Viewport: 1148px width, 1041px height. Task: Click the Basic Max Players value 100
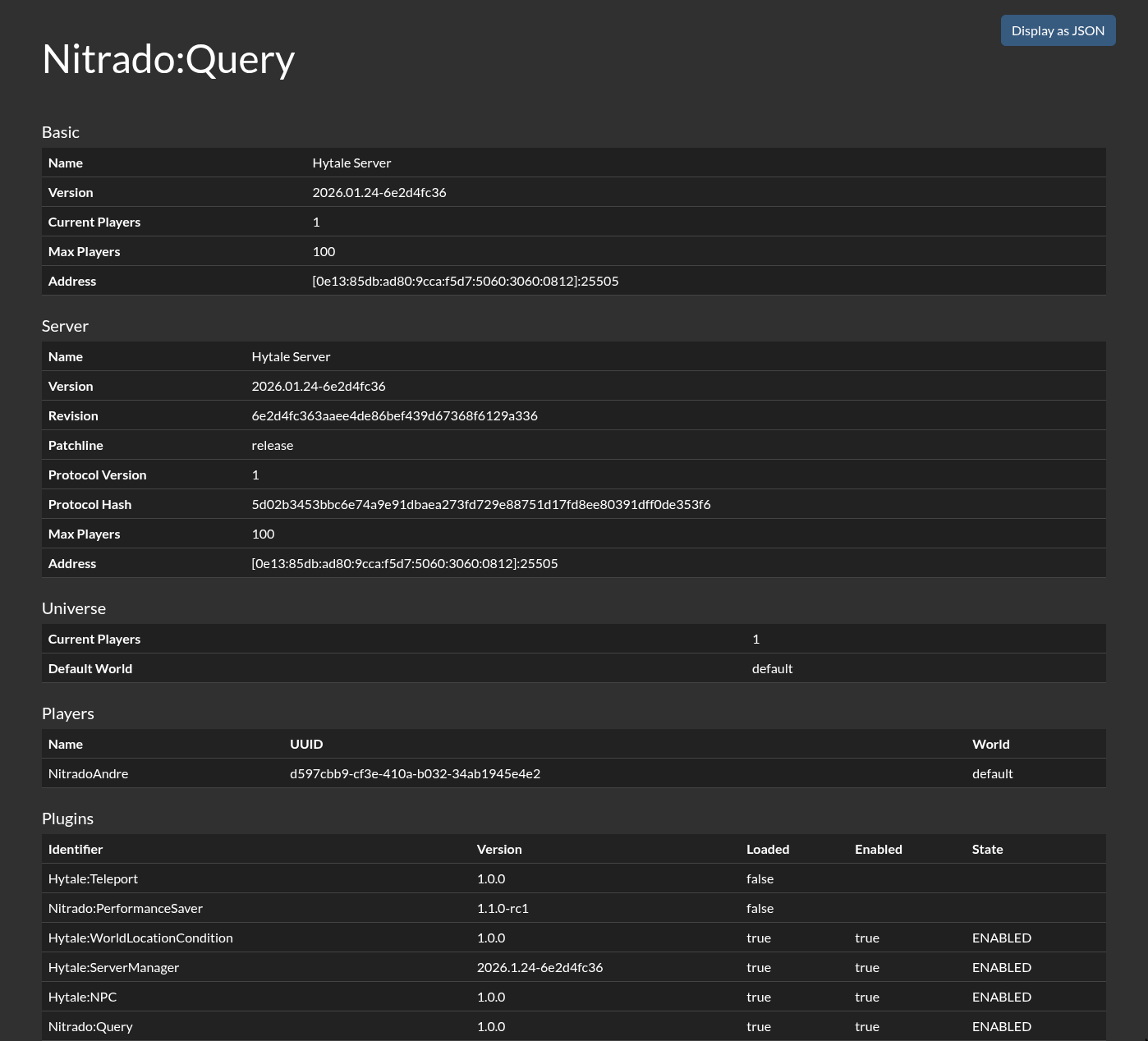click(x=324, y=251)
